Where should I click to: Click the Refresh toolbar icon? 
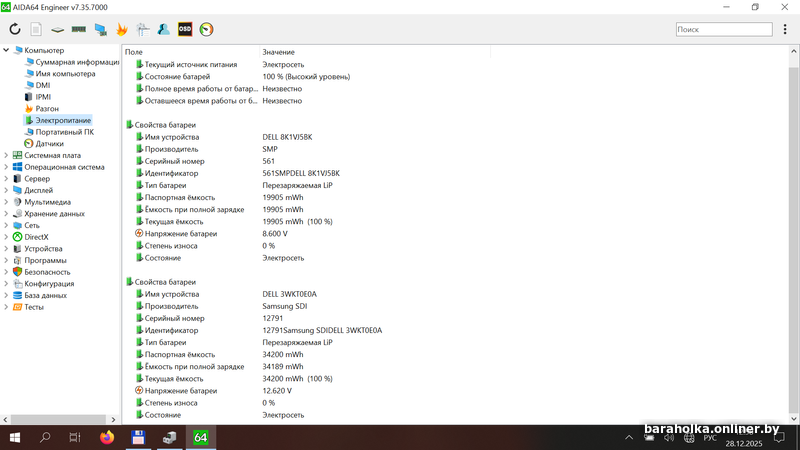[x=15, y=29]
